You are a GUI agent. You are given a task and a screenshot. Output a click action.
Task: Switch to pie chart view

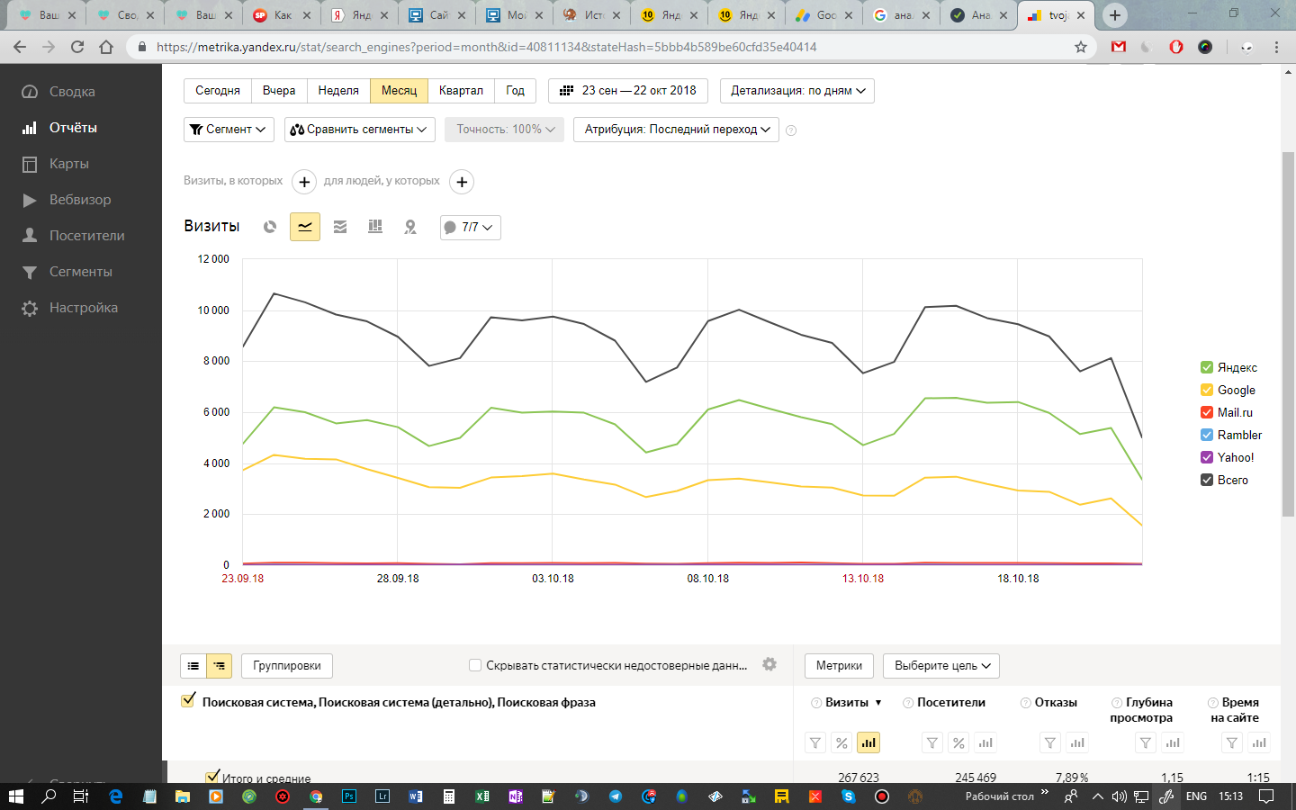tap(270, 227)
